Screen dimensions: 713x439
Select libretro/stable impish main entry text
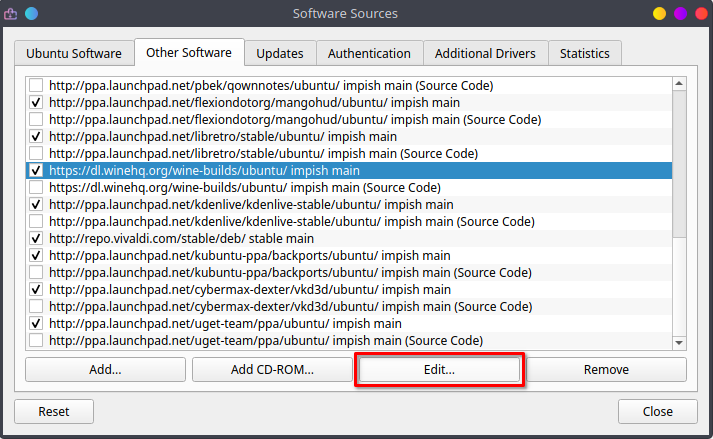click(x=223, y=136)
